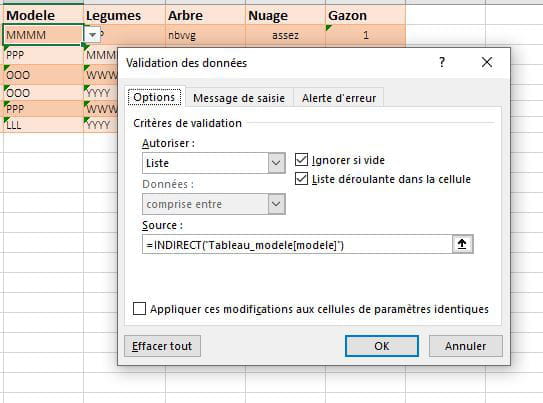Click Effacer tout button
The width and height of the screenshot is (543, 403).
(x=162, y=346)
